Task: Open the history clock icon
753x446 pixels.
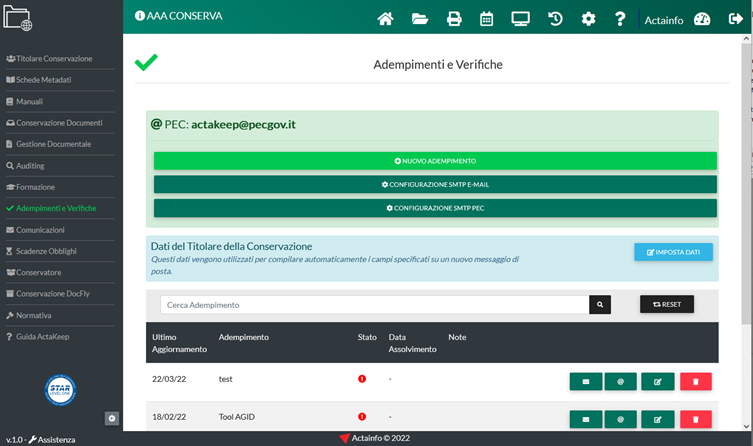Action: point(555,18)
